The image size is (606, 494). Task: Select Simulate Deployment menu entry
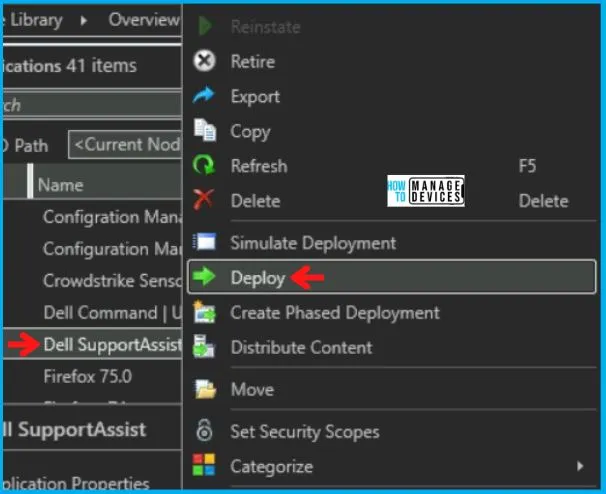[x=392, y=243]
